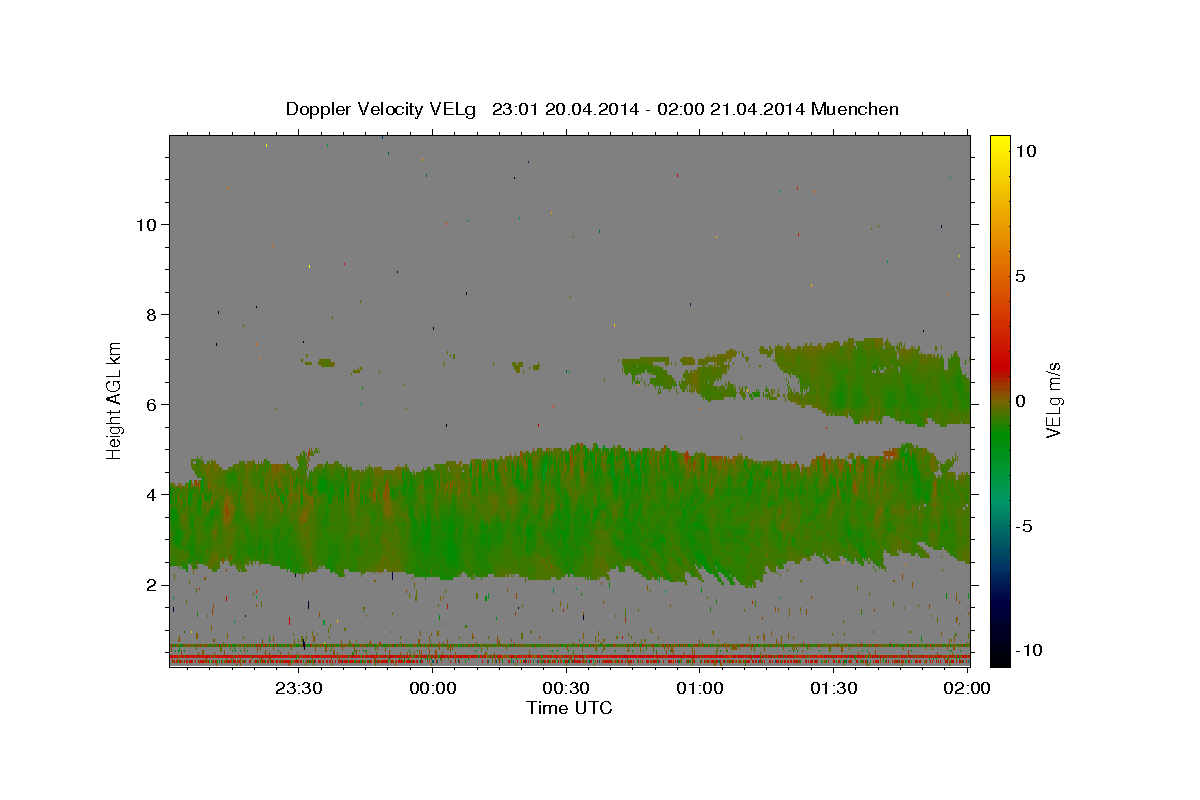The width and height of the screenshot is (1200, 800).
Task: Click the plot title 'Doppler Velocity VELg'
Action: (382, 109)
